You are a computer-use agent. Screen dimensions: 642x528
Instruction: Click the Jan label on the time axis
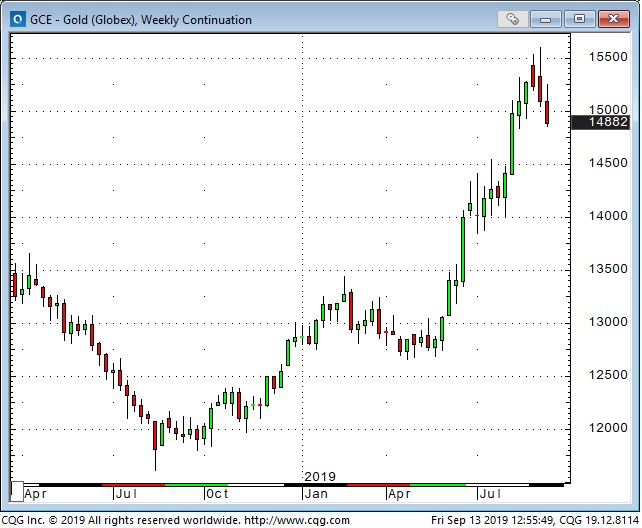coord(316,494)
